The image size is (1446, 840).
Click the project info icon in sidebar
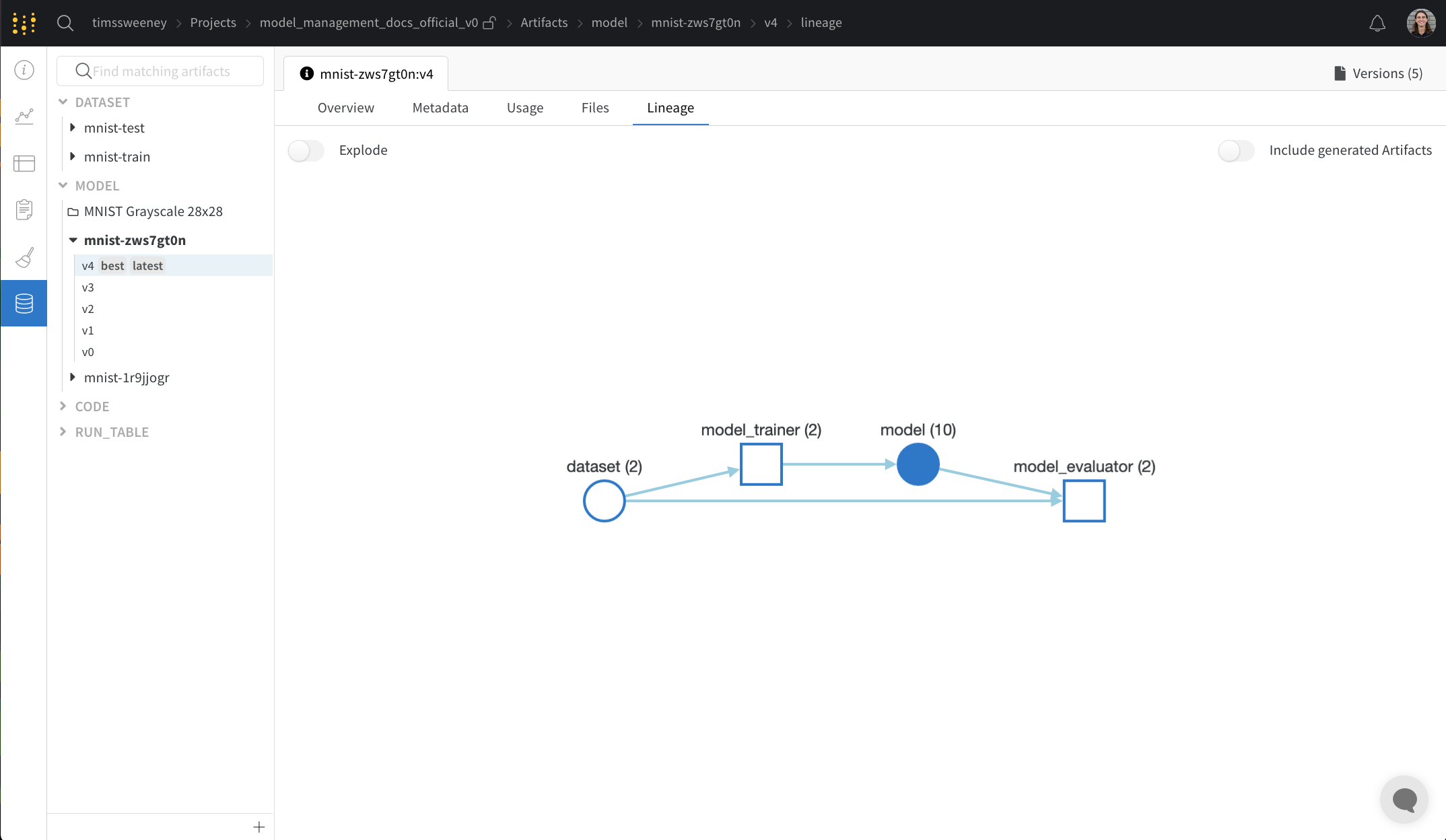click(24, 70)
